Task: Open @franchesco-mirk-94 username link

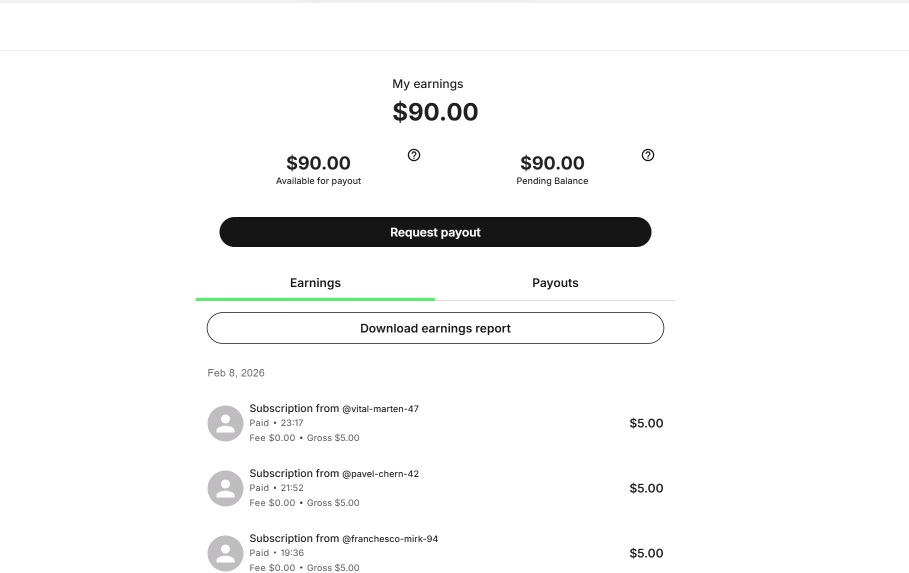Action: (390, 539)
